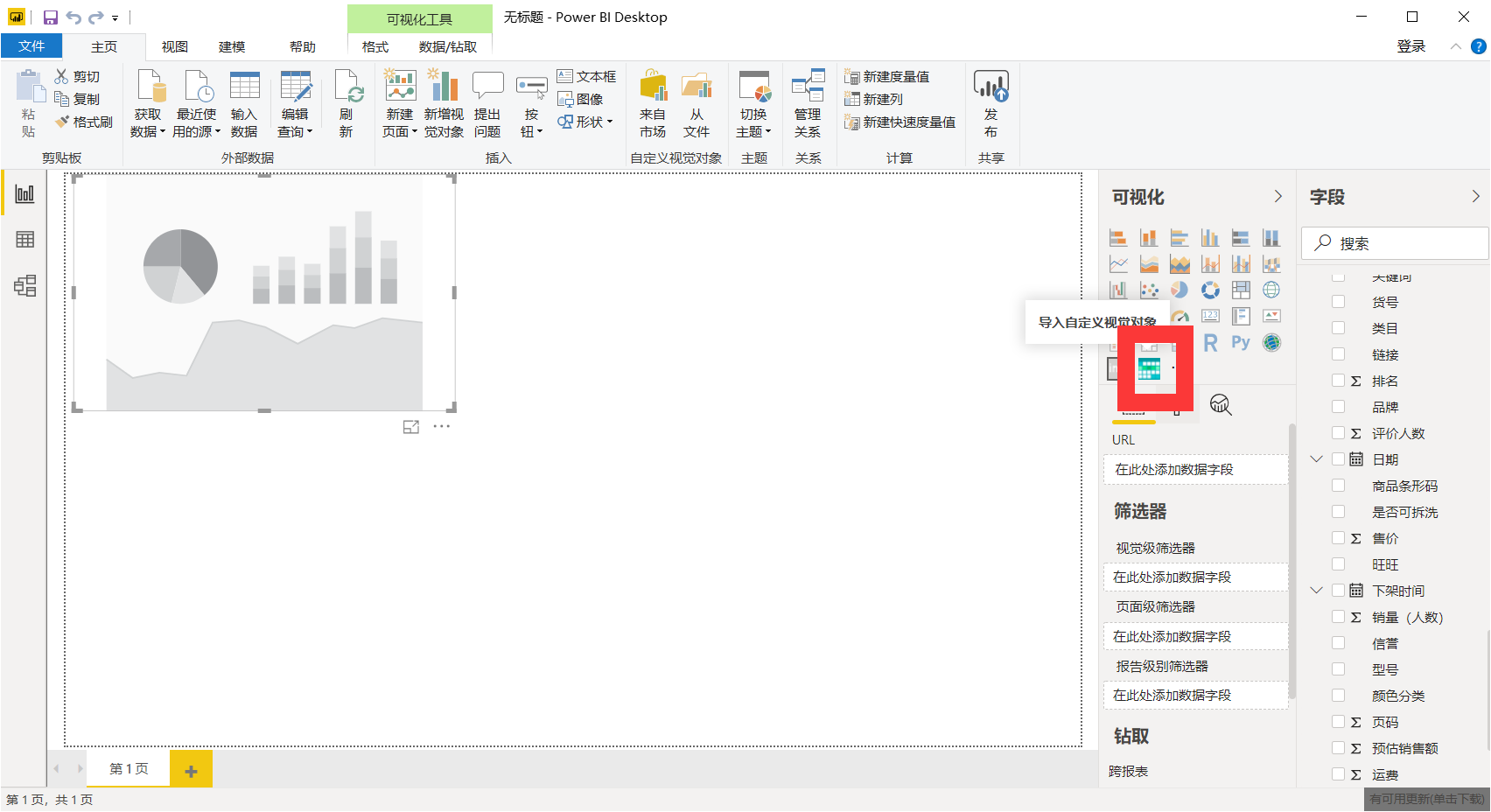
Task: Open the 格式 tab under 可视化工具
Action: (374, 46)
